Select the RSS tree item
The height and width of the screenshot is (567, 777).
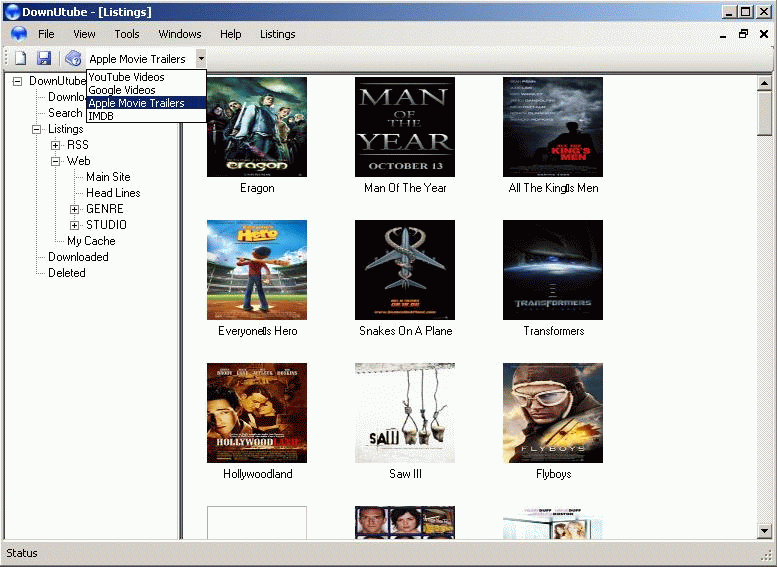pos(78,145)
